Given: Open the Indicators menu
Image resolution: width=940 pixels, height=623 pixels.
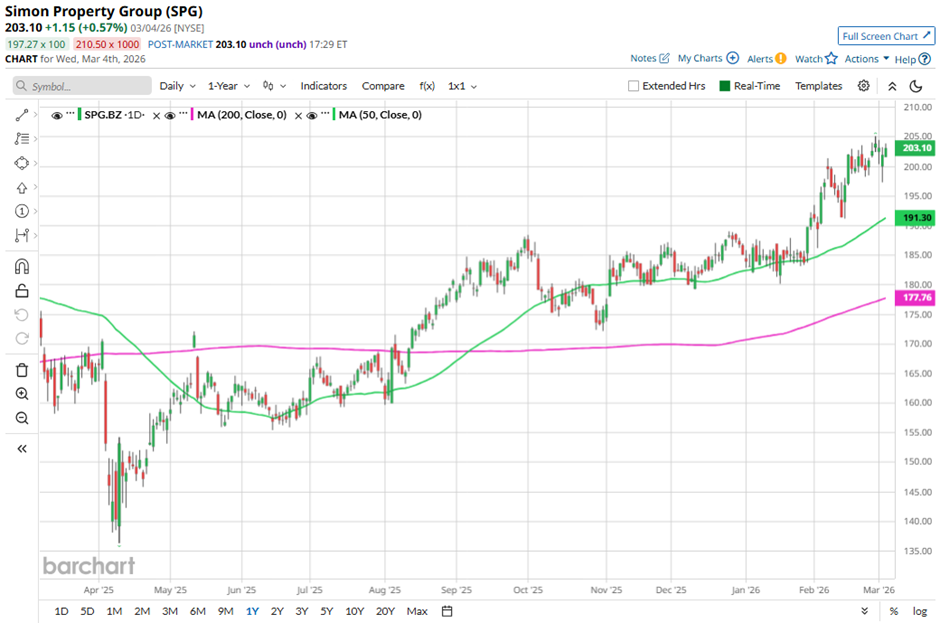Looking at the screenshot, I should point(323,86).
